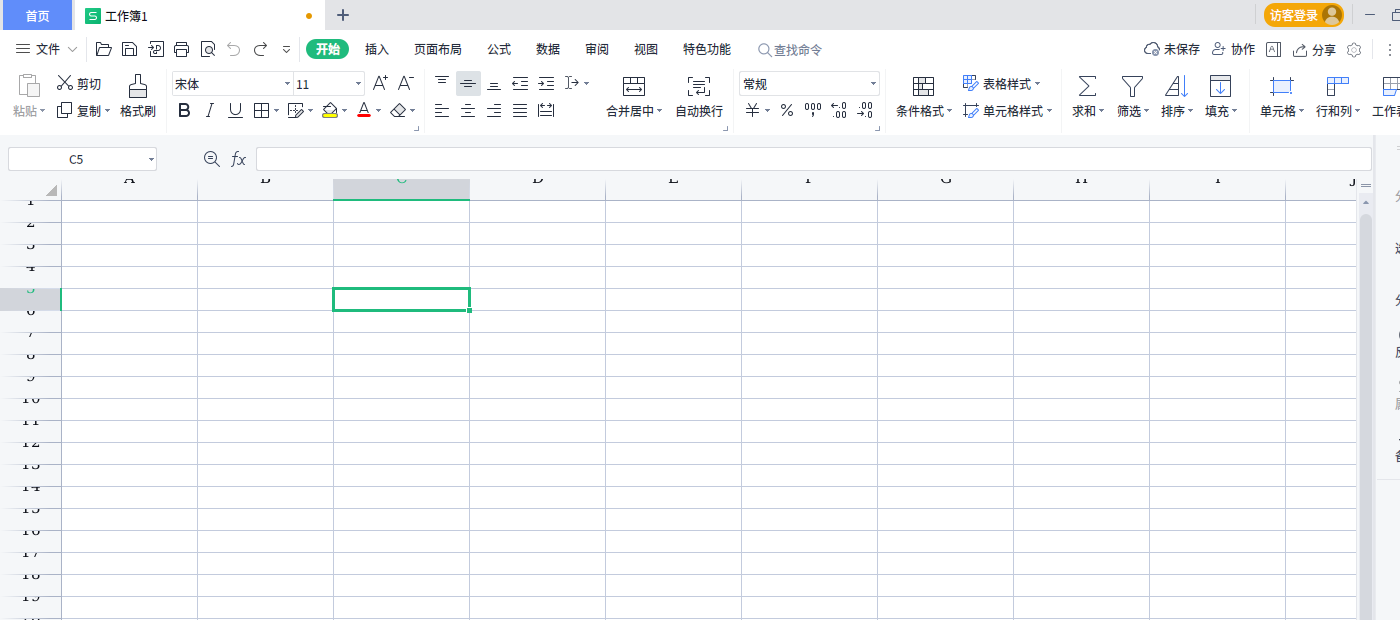This screenshot has width=1400, height=620.
Task: Apply red font color A
Action: pos(364,110)
